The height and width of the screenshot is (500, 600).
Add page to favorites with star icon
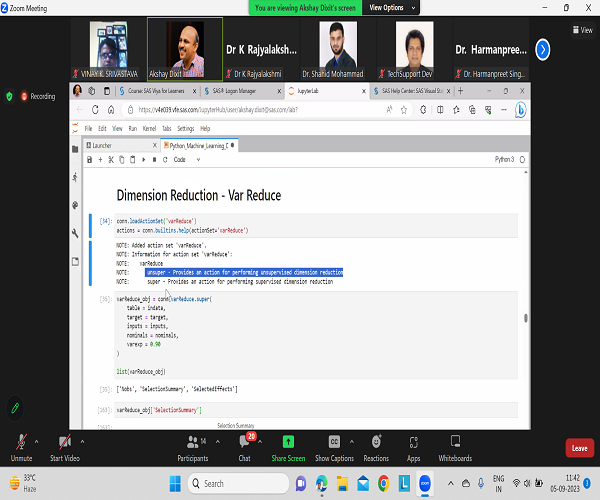tap(404, 110)
